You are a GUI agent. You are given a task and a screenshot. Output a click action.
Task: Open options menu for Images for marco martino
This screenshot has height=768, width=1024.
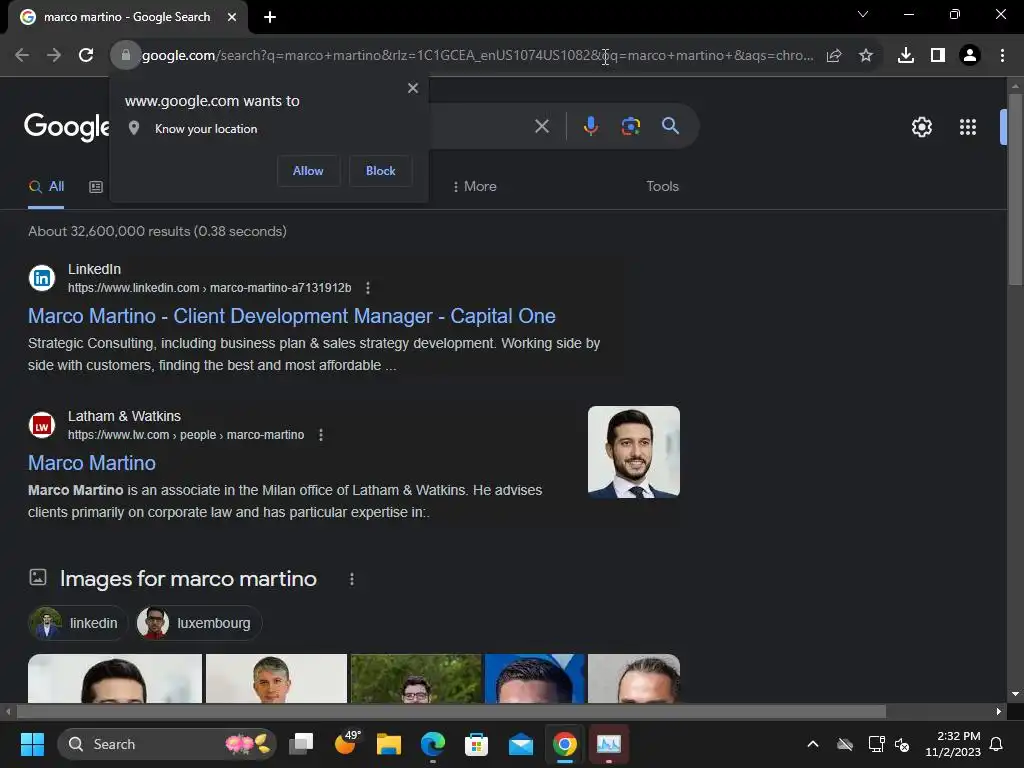352,579
